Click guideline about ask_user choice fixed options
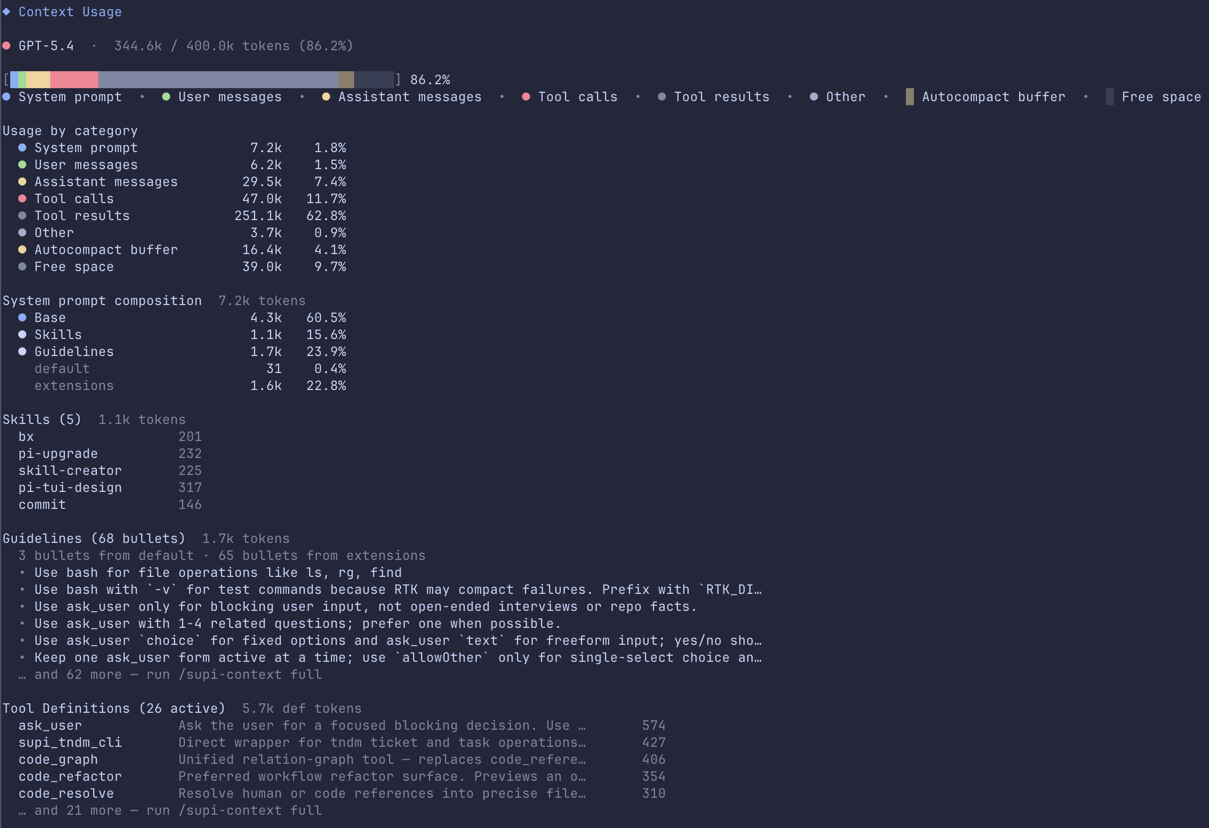 click(390, 641)
